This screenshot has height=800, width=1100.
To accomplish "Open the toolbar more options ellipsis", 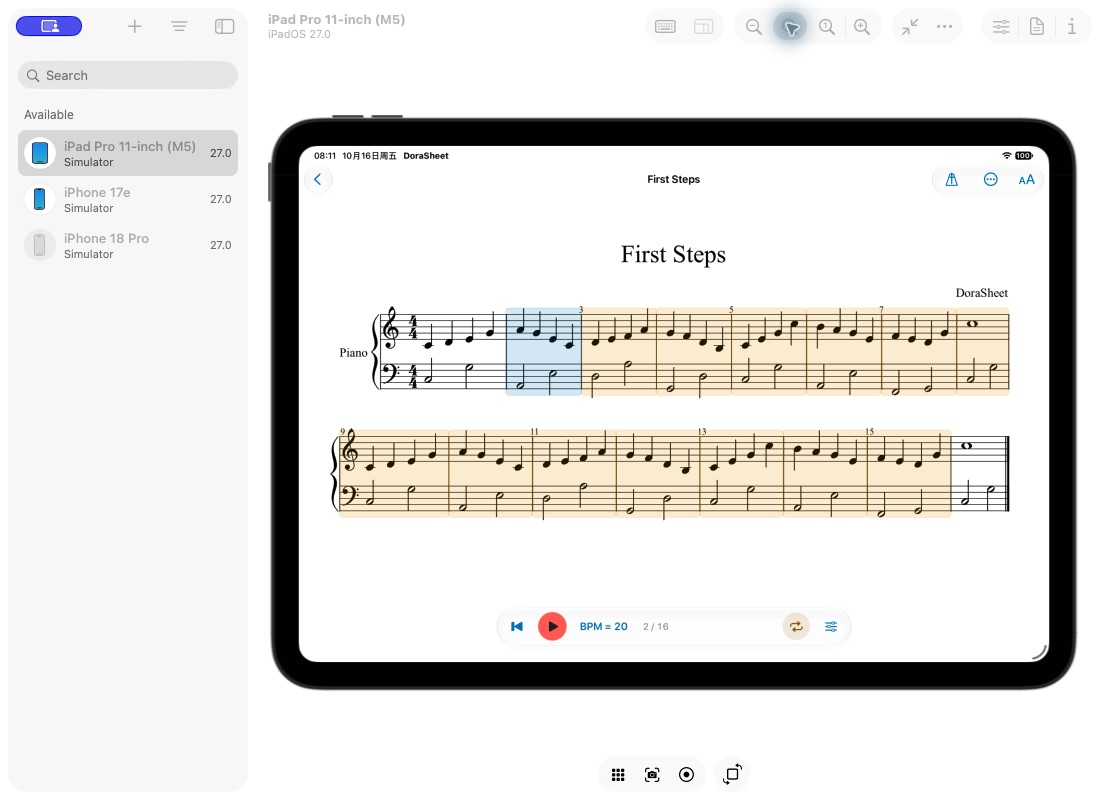I will pyautogui.click(x=944, y=27).
